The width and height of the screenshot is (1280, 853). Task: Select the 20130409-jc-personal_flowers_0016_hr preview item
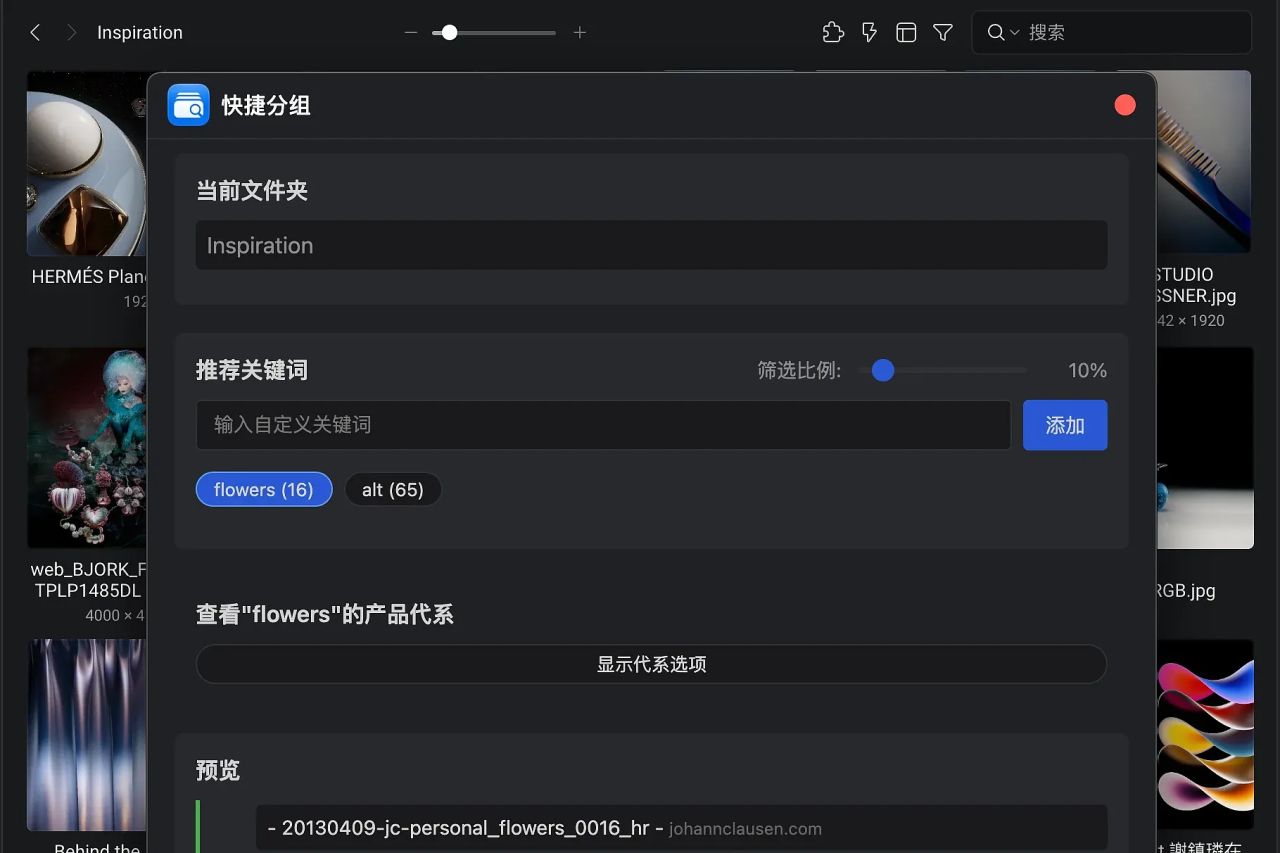pos(681,828)
